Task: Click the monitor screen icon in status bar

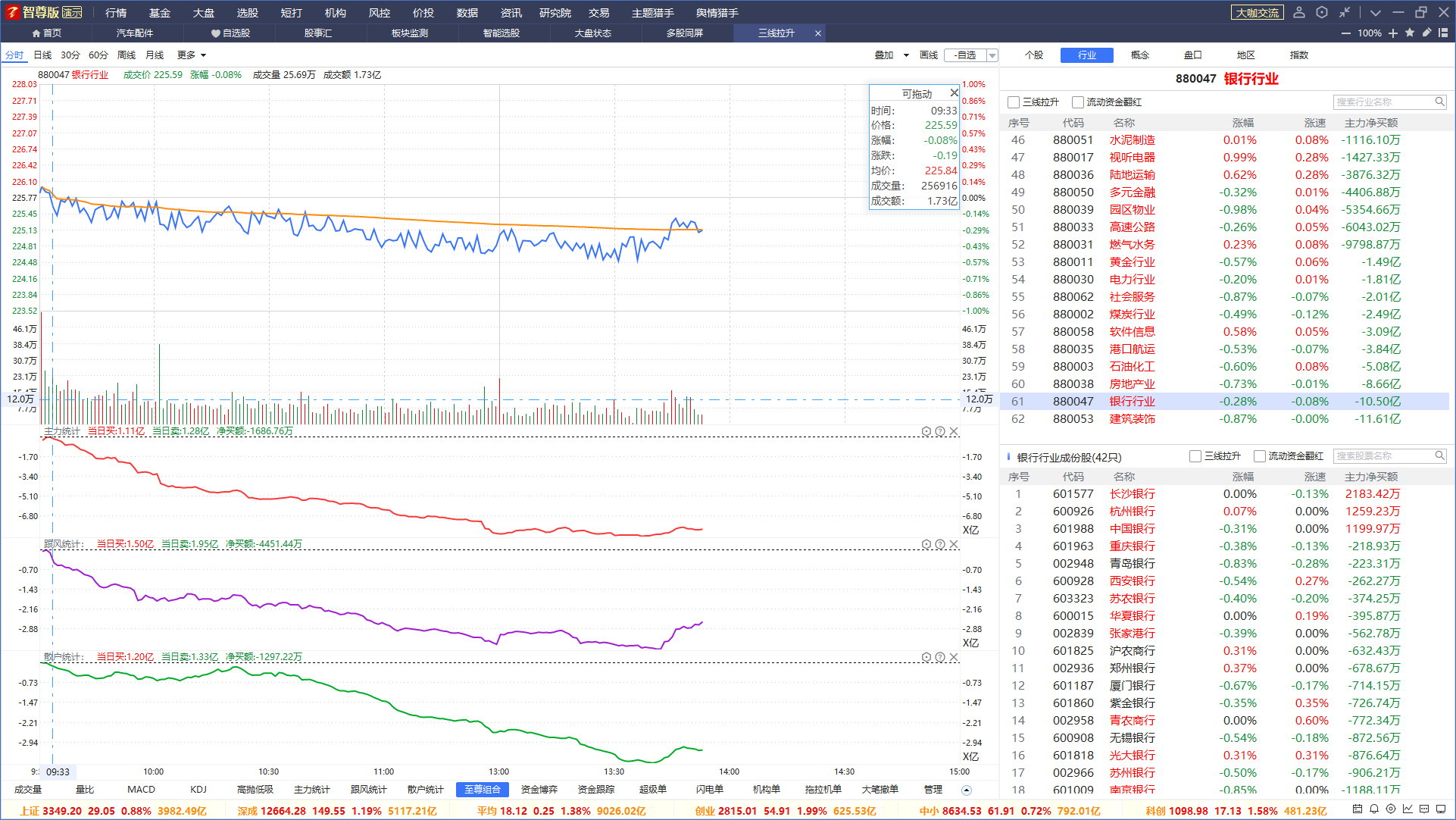Action: [x=1441, y=809]
